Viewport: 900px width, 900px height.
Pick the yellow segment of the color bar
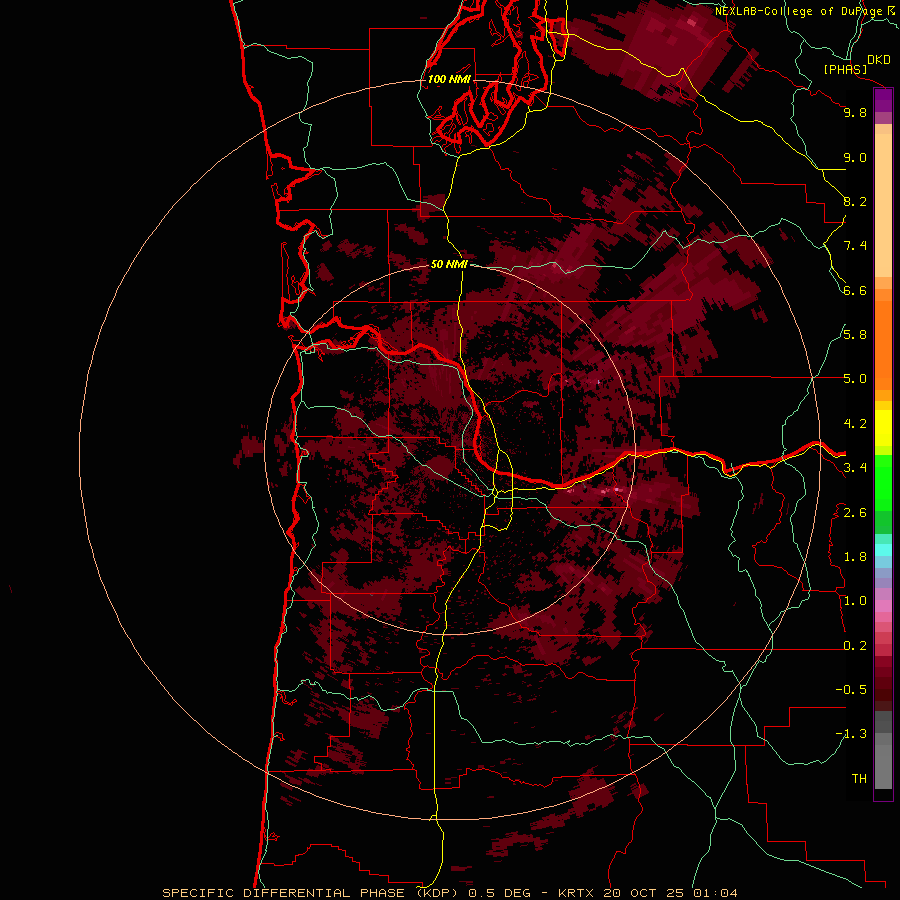click(x=883, y=428)
